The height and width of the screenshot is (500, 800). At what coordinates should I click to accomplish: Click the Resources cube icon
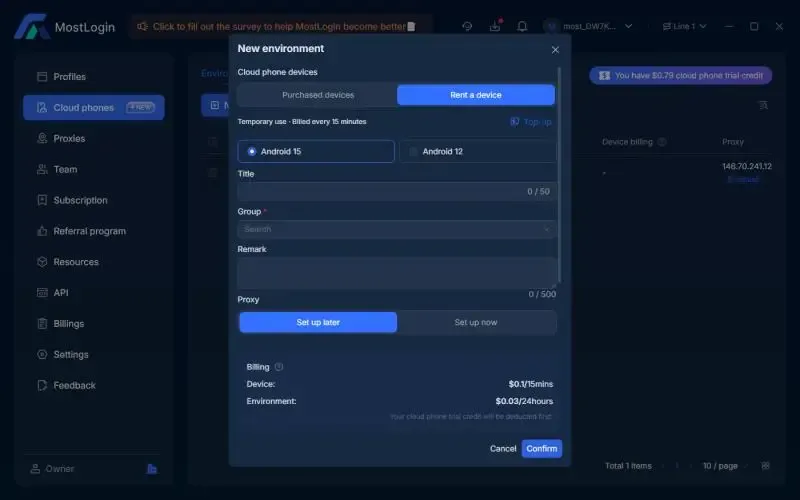coord(42,262)
